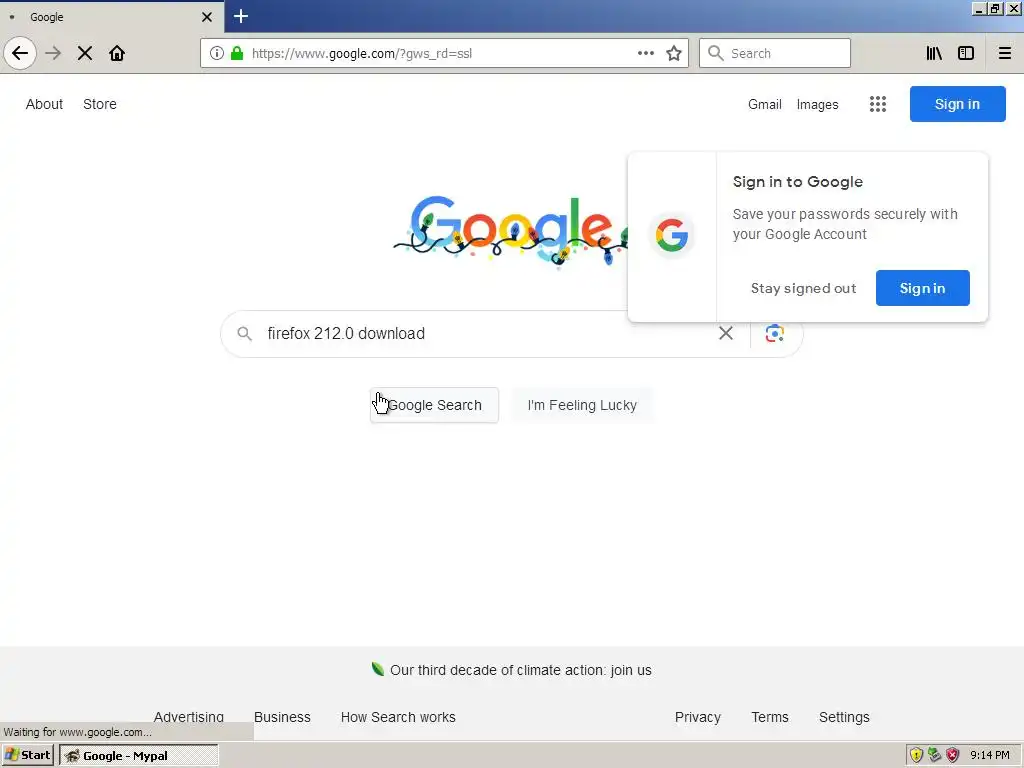Open the Advertising footer link
The width and height of the screenshot is (1024, 768).
(x=189, y=716)
